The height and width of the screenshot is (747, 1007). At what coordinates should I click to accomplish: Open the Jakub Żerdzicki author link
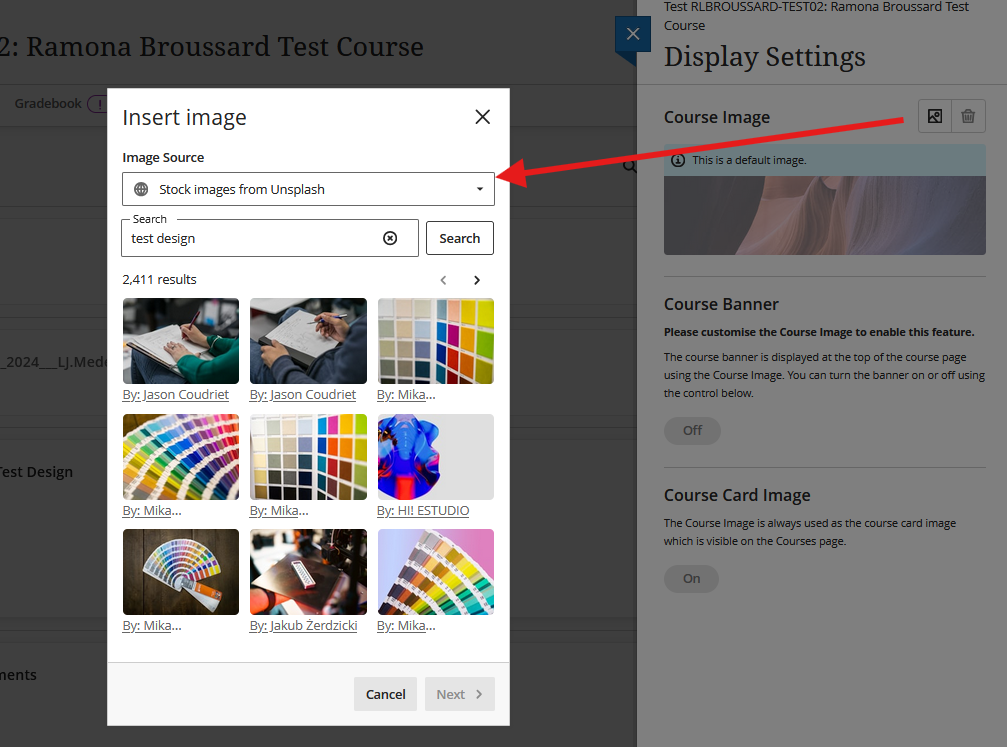click(x=303, y=626)
